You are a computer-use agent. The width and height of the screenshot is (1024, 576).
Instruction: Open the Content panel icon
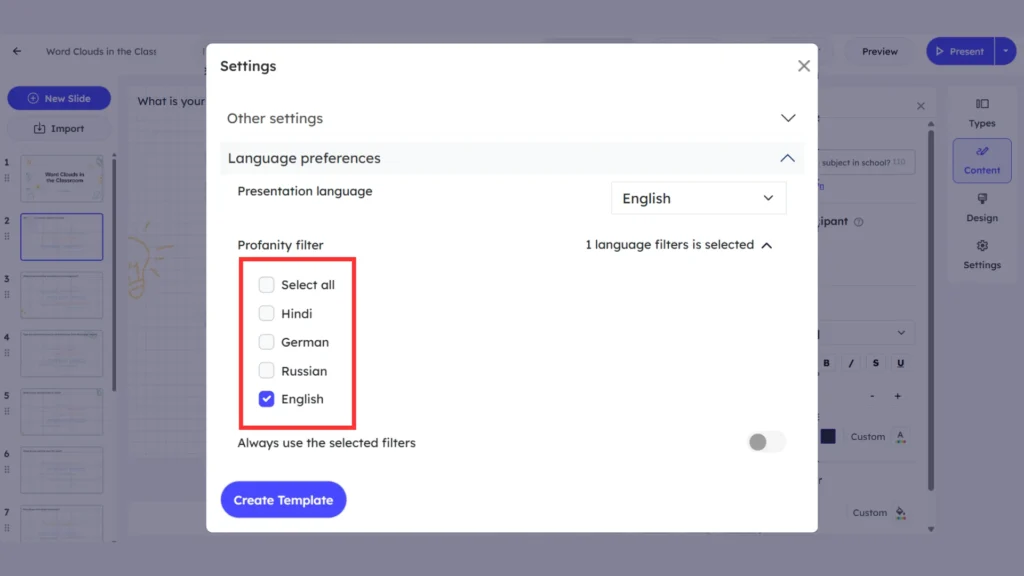981,160
